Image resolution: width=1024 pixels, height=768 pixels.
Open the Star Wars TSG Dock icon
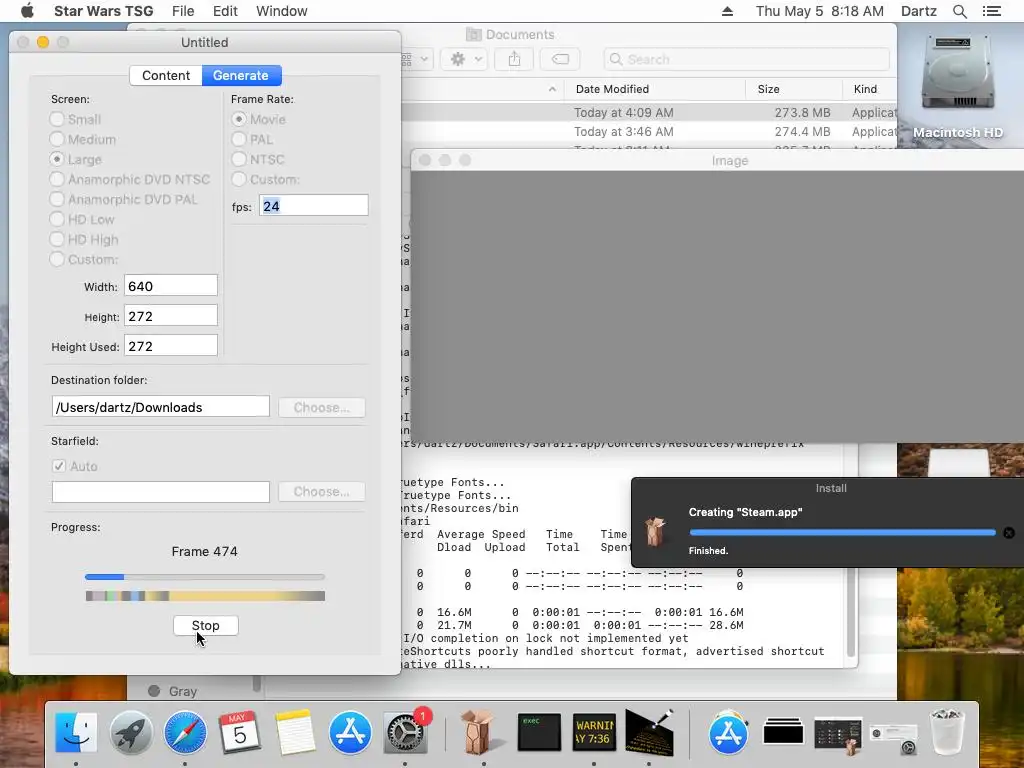649,731
